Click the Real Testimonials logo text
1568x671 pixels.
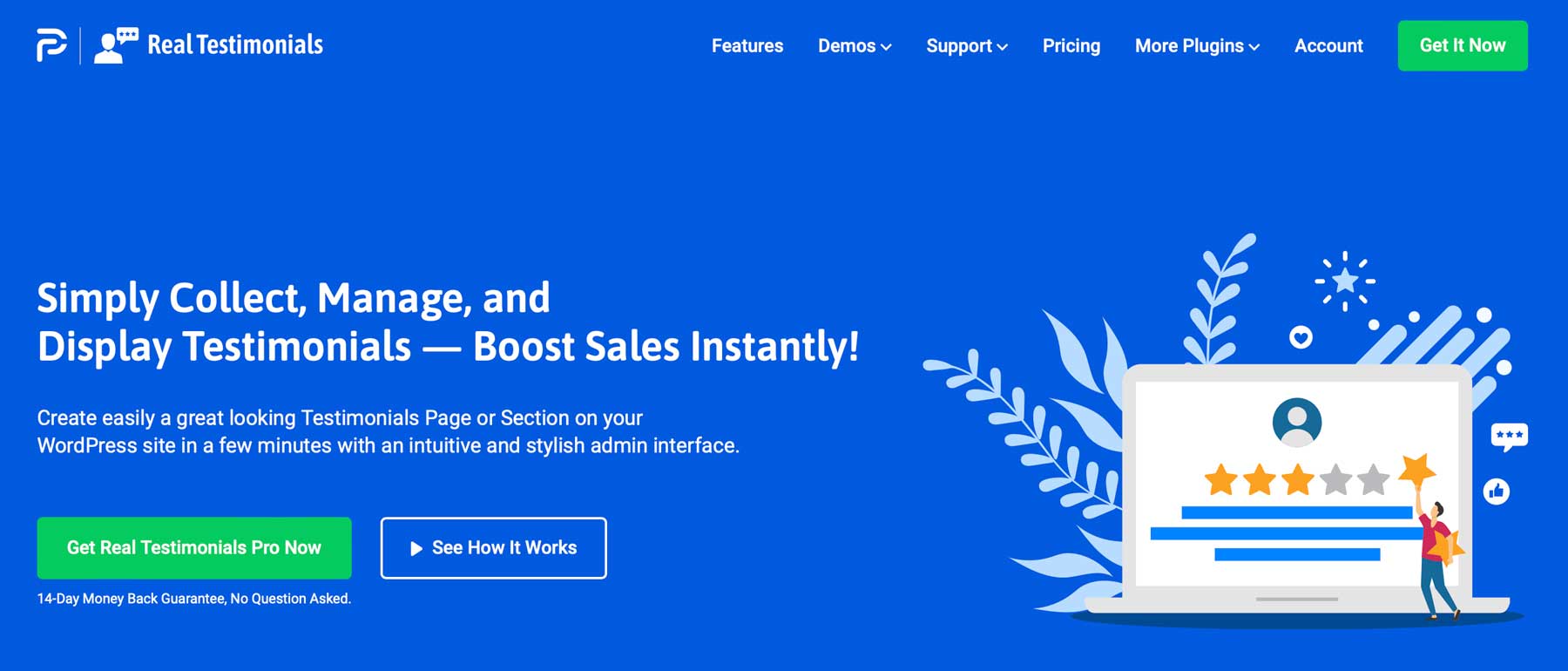pyautogui.click(x=235, y=45)
